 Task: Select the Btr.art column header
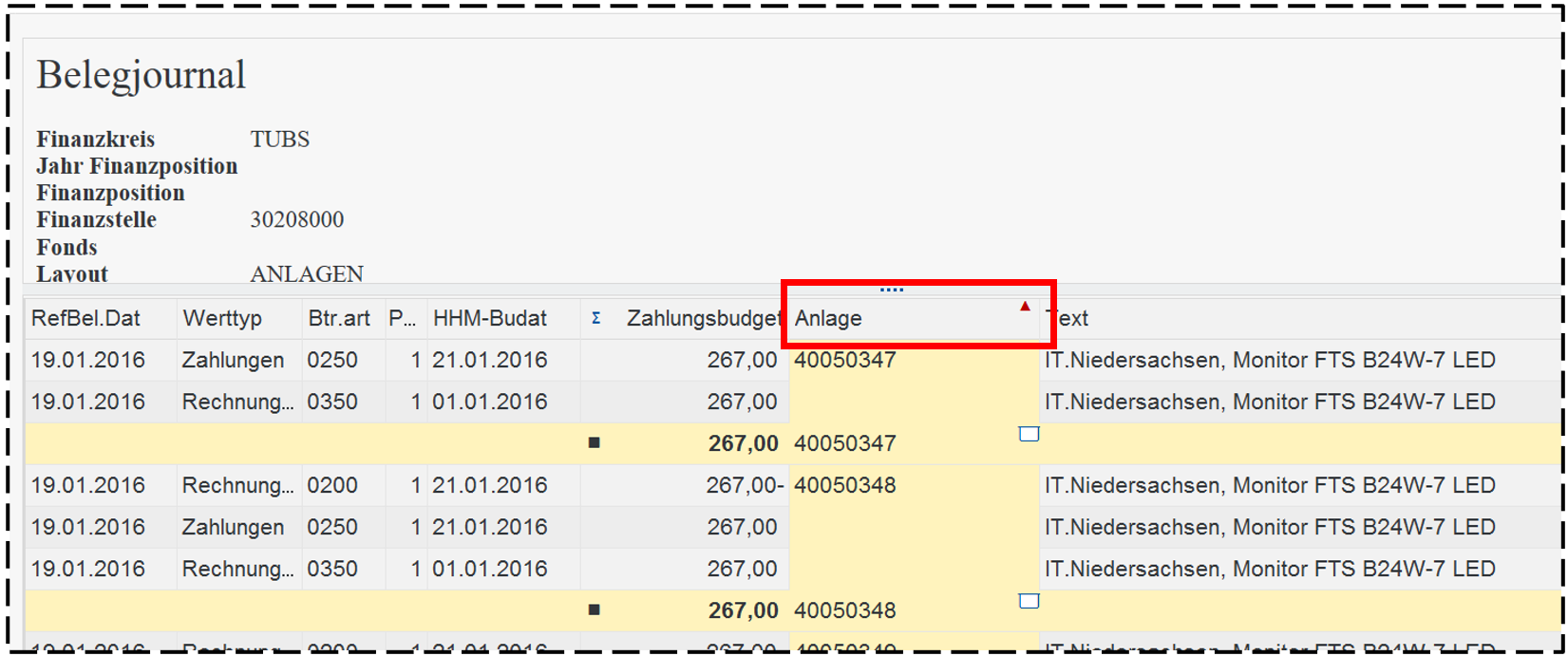point(339,319)
